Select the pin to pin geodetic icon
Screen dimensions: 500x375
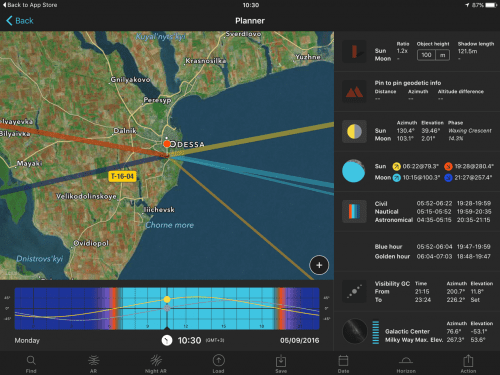[354, 91]
